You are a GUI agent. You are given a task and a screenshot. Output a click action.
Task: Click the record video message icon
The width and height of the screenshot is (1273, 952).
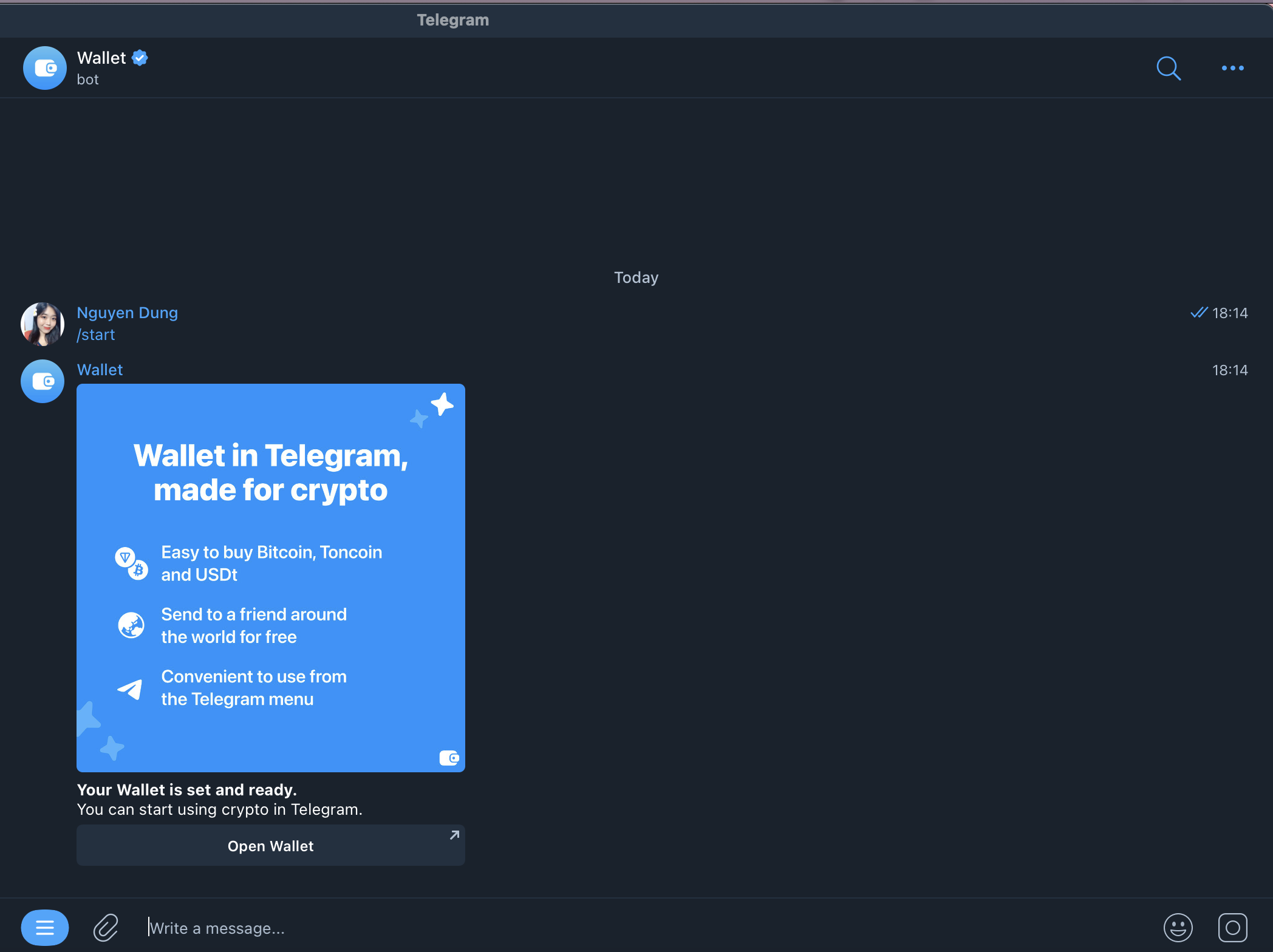click(x=1232, y=927)
